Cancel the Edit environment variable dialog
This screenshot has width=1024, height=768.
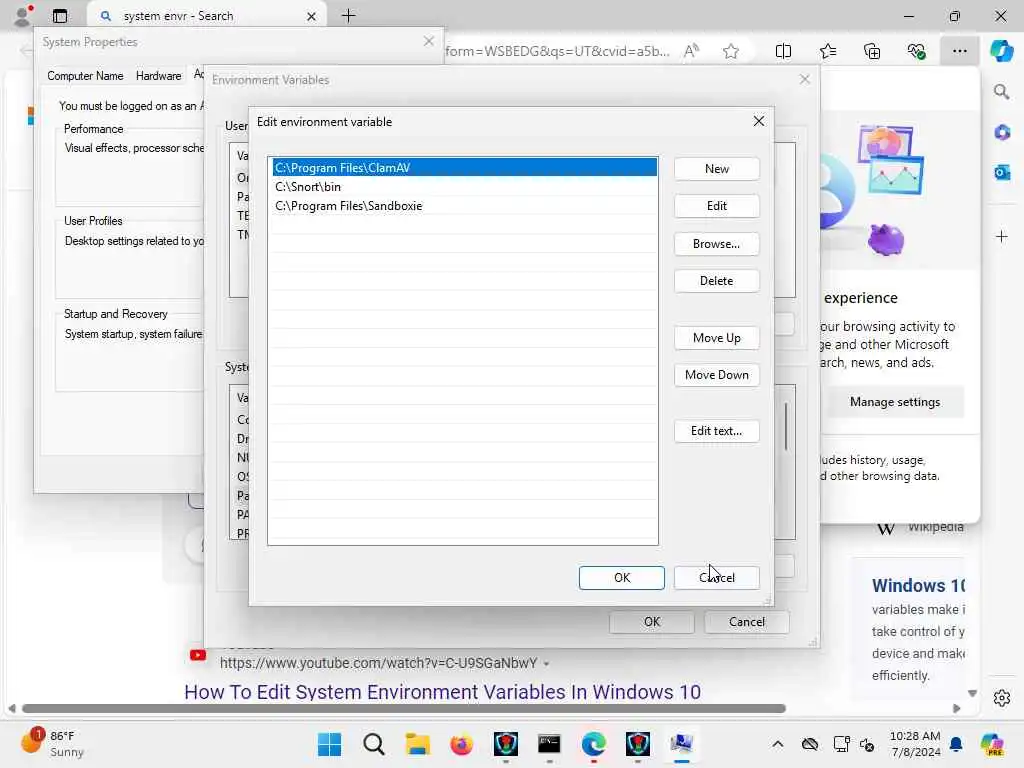[x=716, y=578]
